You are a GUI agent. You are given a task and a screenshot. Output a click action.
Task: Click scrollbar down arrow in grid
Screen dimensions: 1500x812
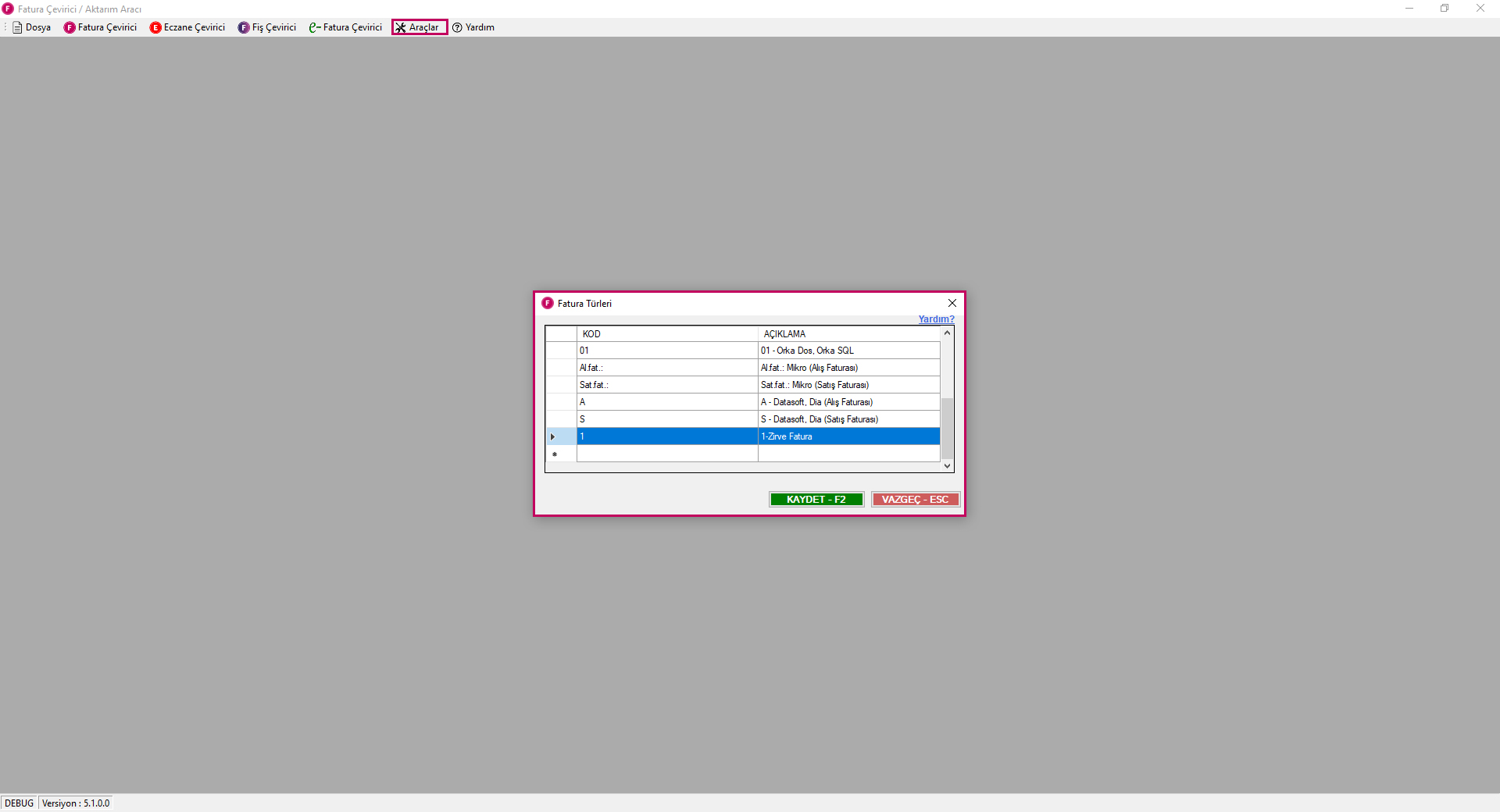pos(947,465)
